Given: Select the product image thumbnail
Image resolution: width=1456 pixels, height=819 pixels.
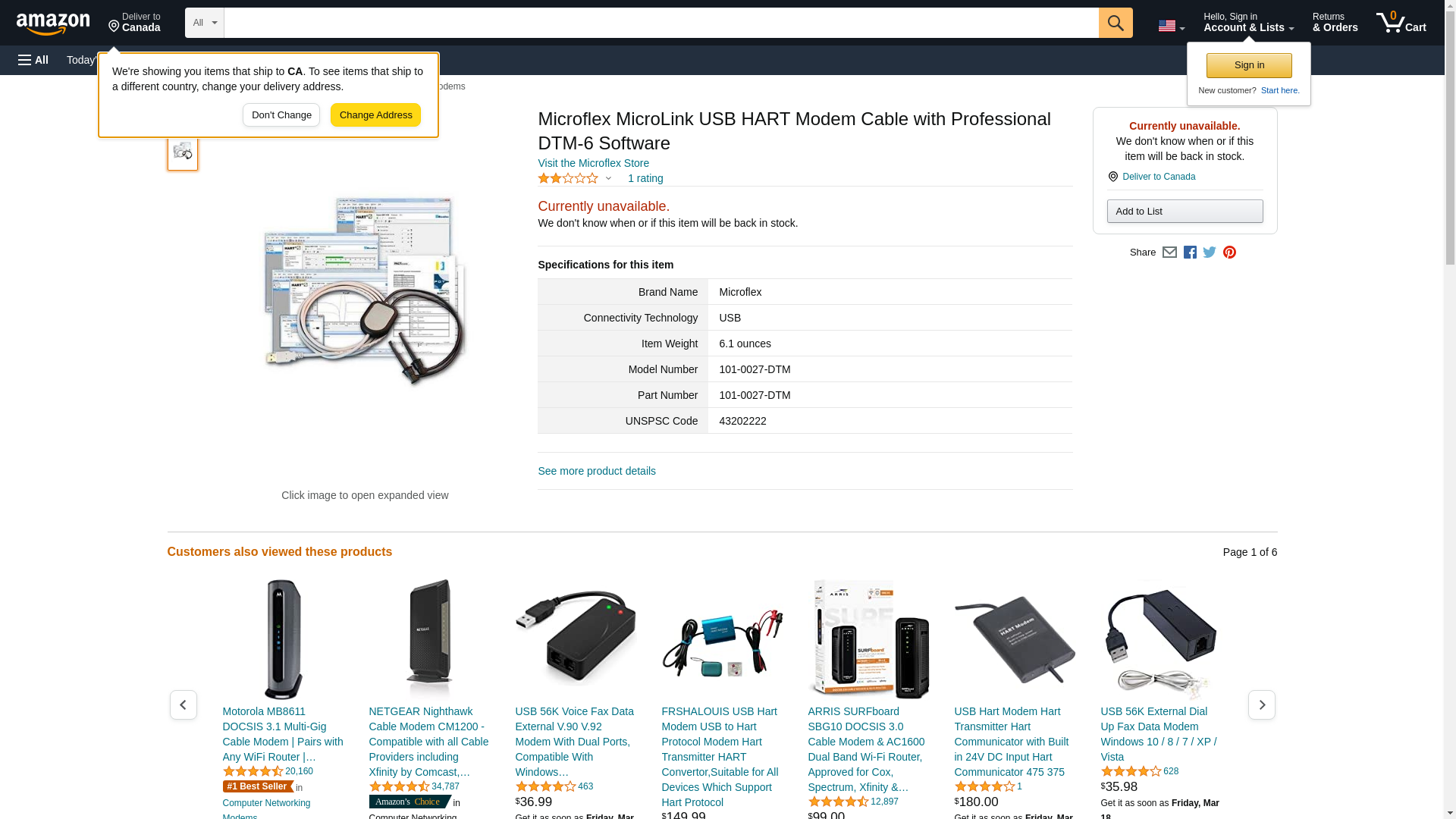Looking at the screenshot, I should pos(183,152).
